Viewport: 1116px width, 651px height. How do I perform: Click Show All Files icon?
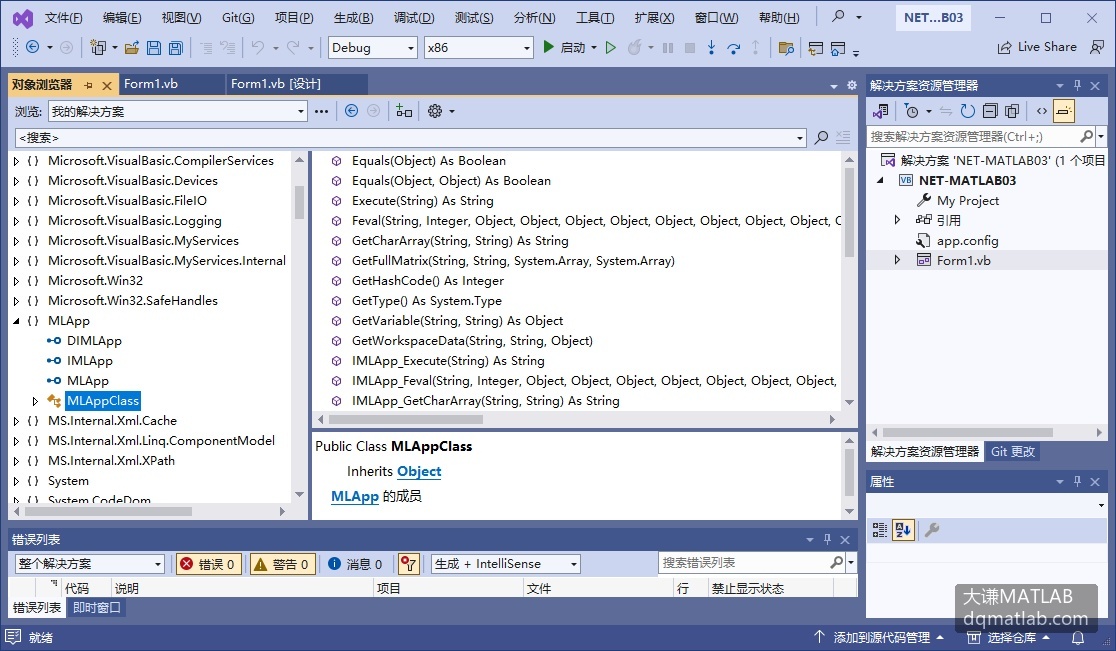point(1012,111)
